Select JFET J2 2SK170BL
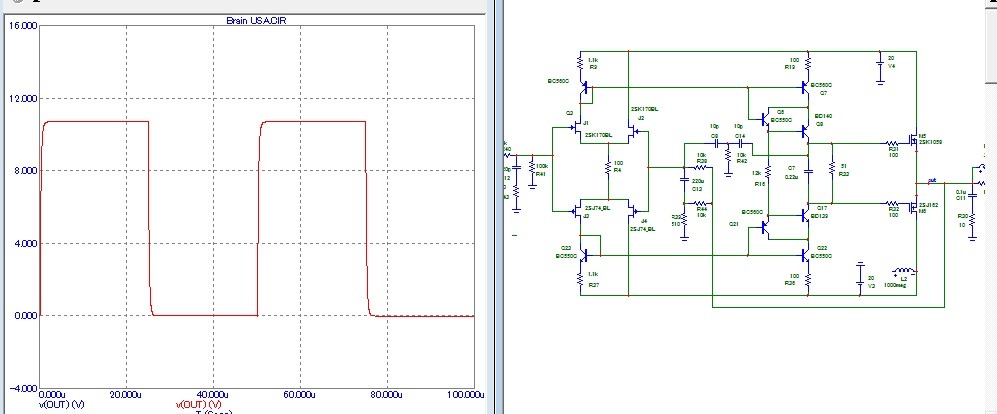The width and height of the screenshot is (997, 414). click(x=634, y=132)
